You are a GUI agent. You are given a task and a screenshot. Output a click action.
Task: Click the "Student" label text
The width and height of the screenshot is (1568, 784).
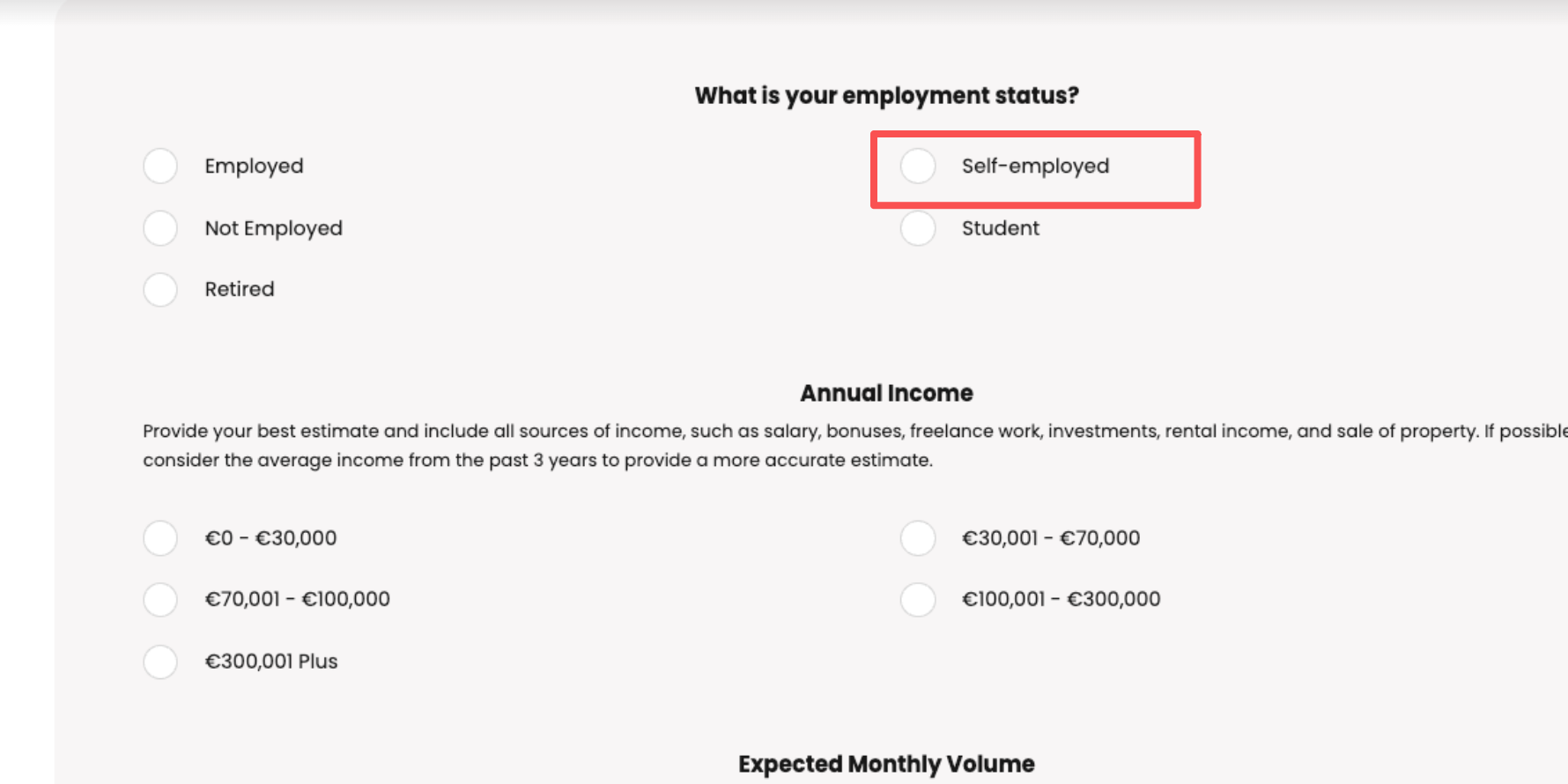click(1000, 228)
